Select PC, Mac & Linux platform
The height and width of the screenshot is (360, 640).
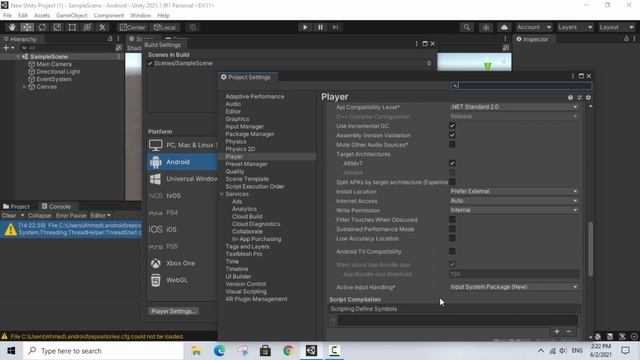click(182, 145)
